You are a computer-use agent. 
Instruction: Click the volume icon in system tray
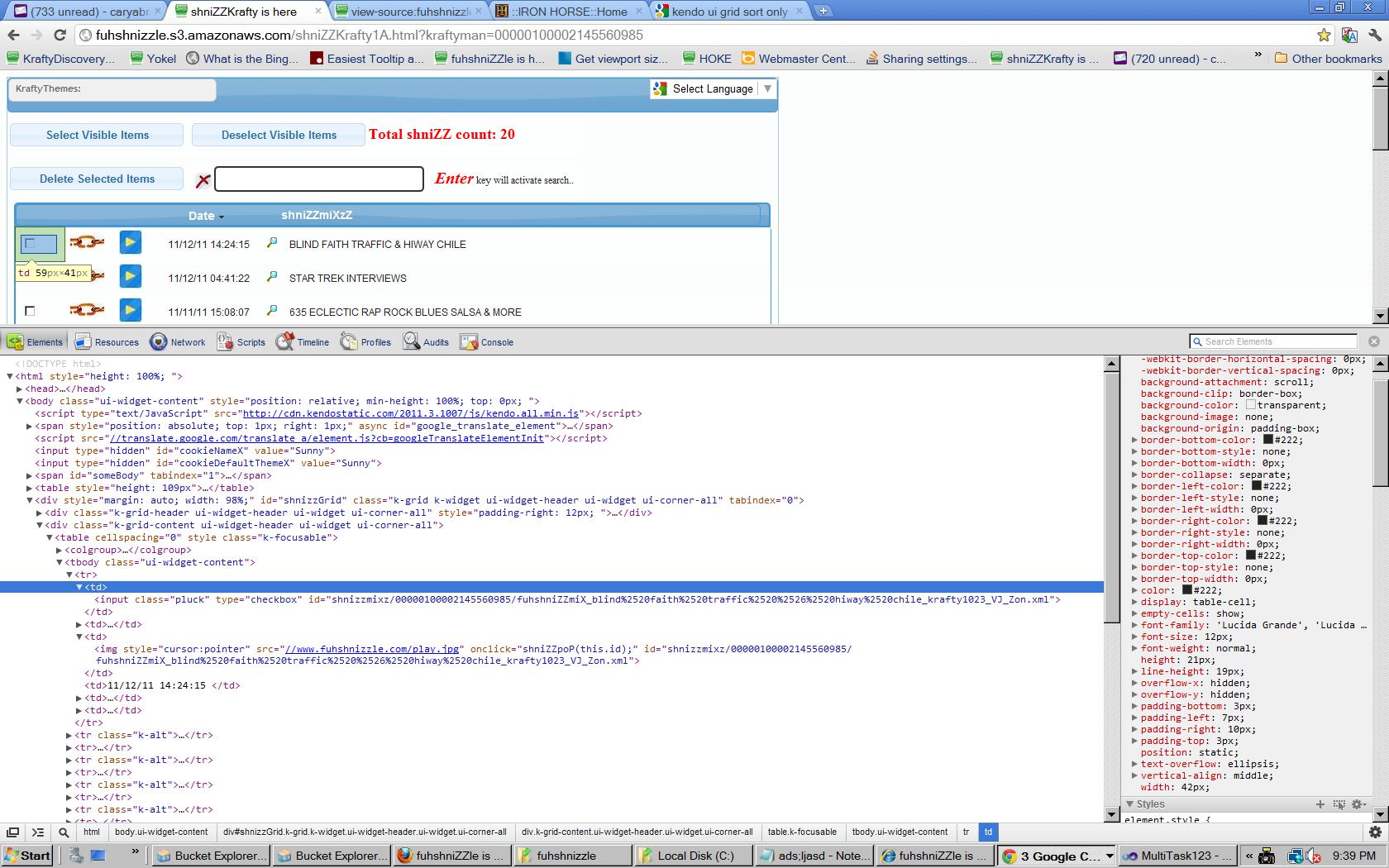coord(1313,856)
